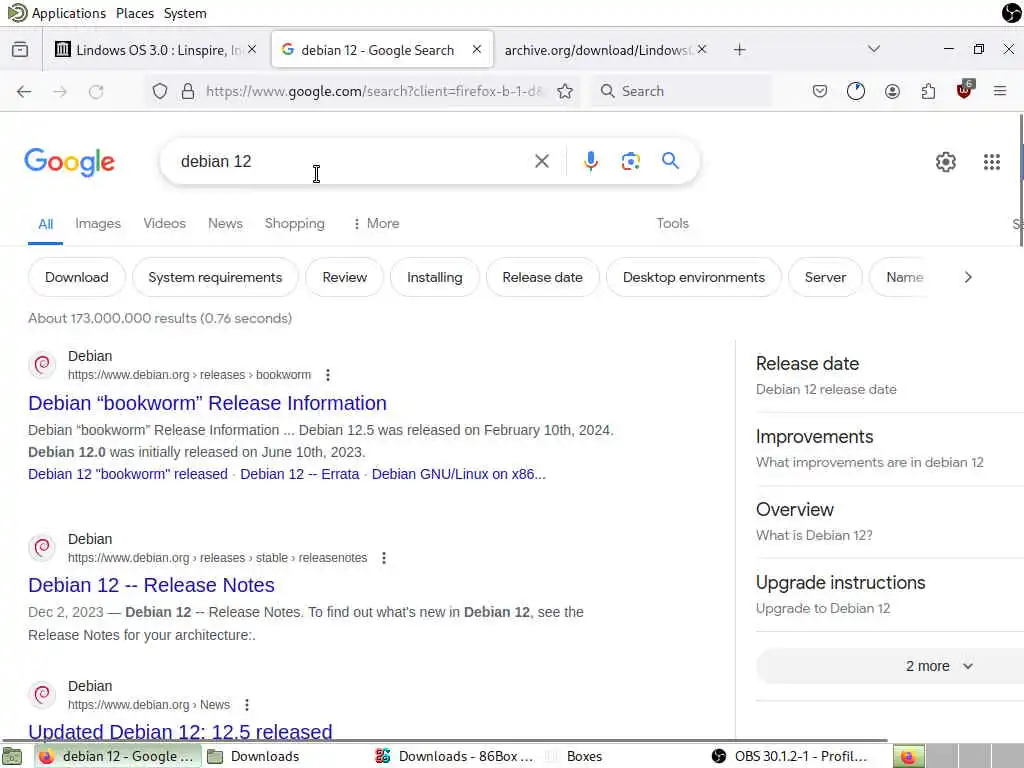Select the Images search tab
1024x768 pixels.
pos(98,223)
